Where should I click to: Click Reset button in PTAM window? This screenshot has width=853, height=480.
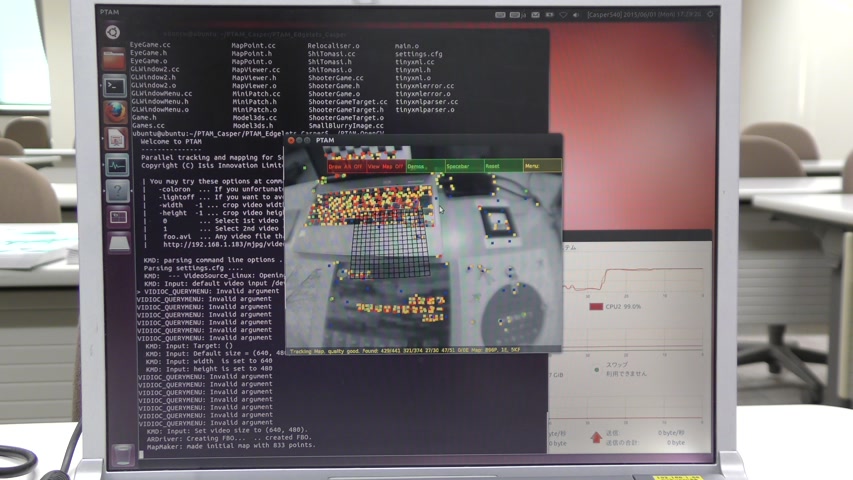pyautogui.click(x=503, y=166)
